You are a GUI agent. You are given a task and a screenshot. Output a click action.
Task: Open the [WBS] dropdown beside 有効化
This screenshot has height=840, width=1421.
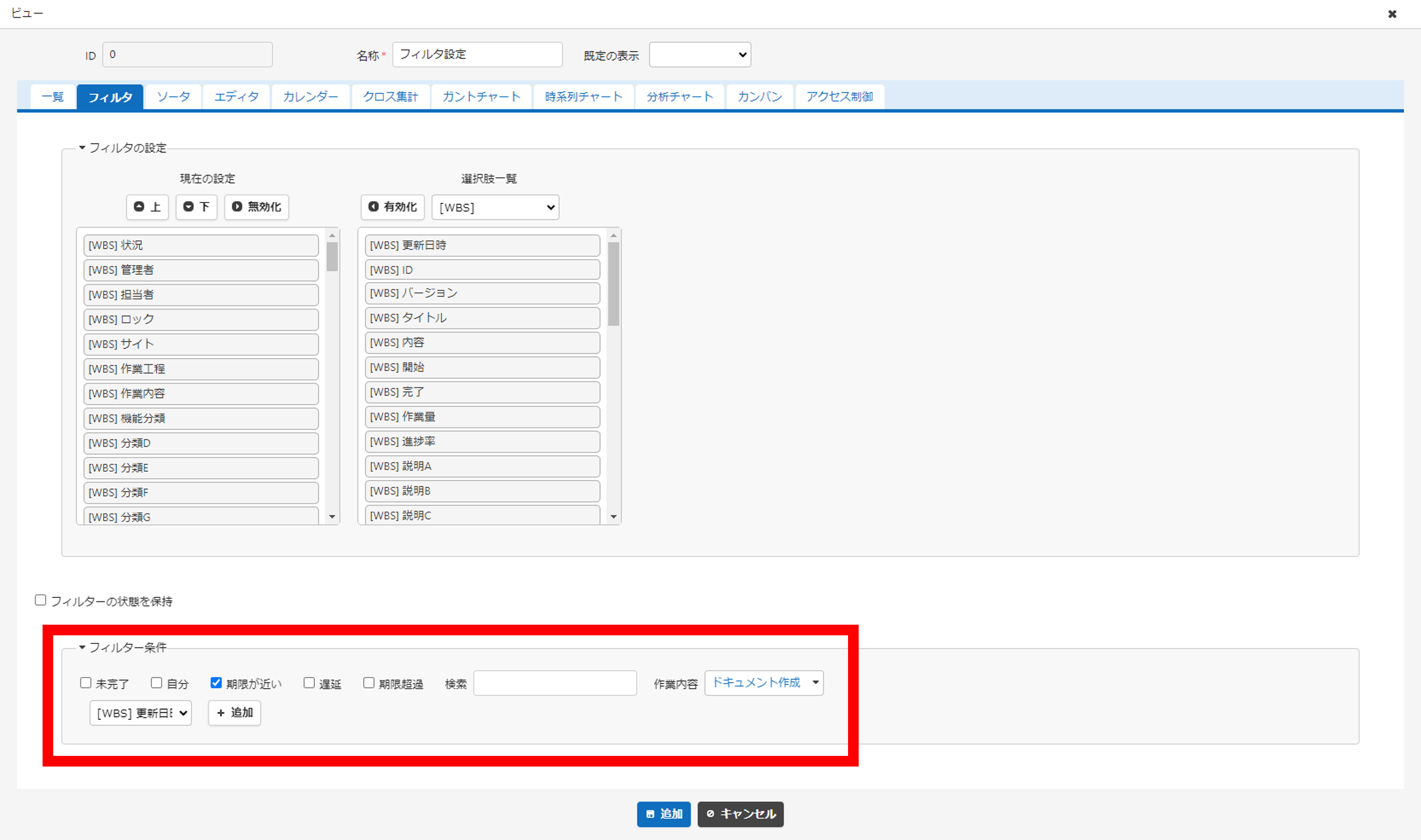[x=495, y=207]
